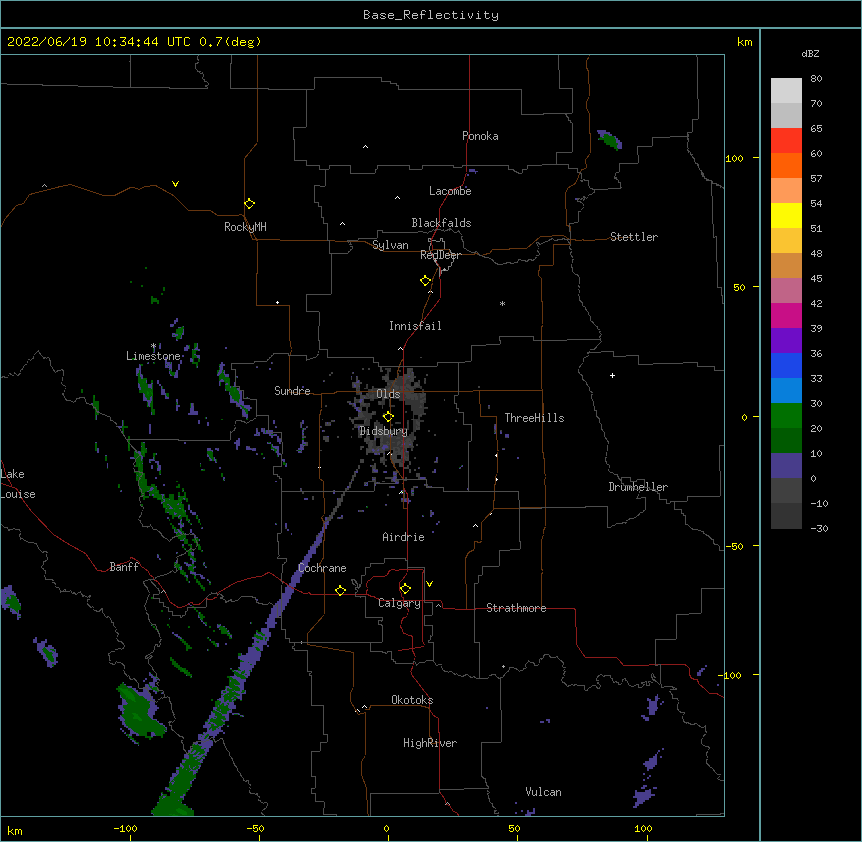Click the Calgary city label
Screen dimensions: 862x842
point(399,603)
